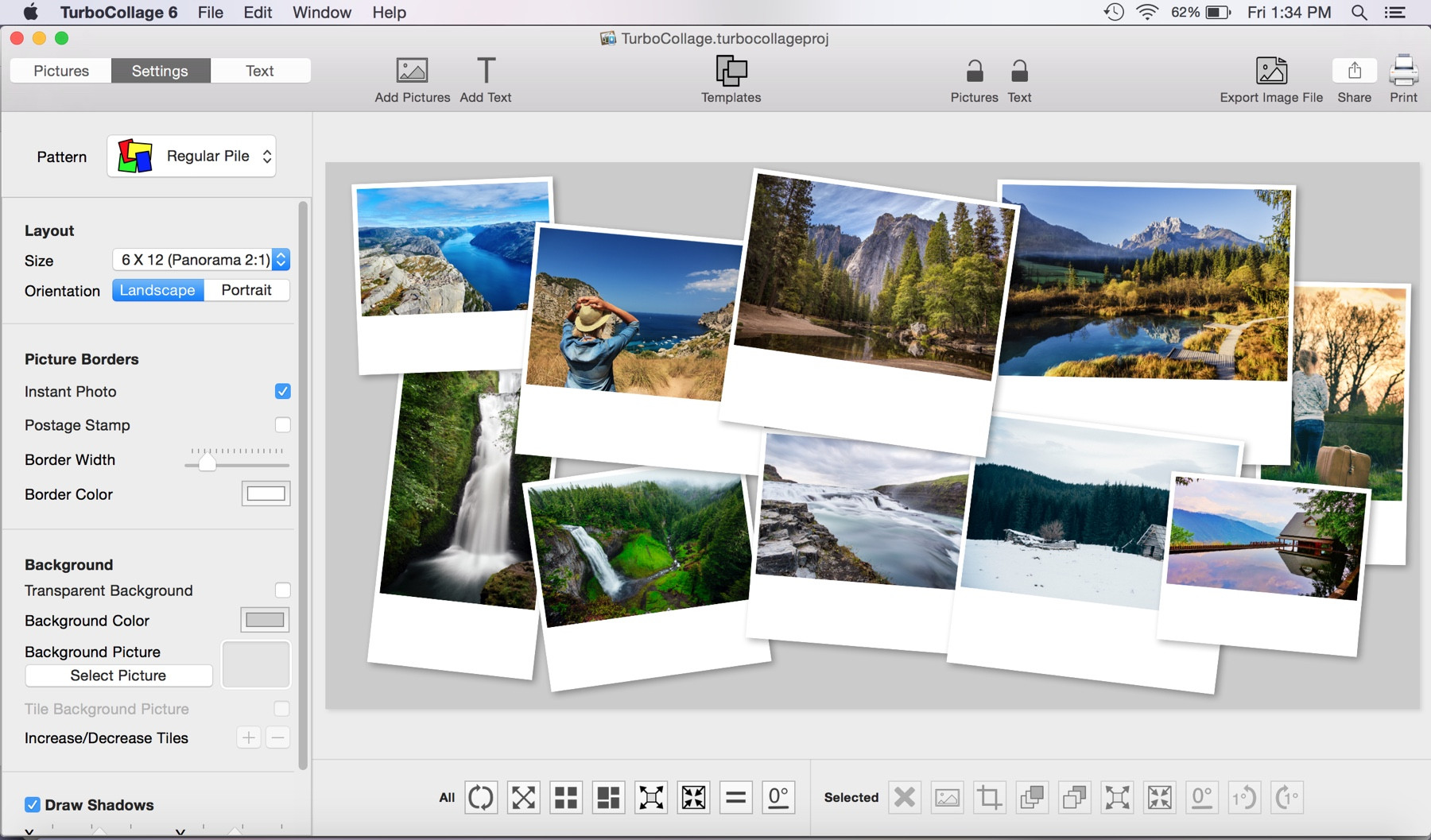This screenshot has width=1431, height=840.
Task: Open Spotlight search in the menu bar
Action: (1359, 12)
